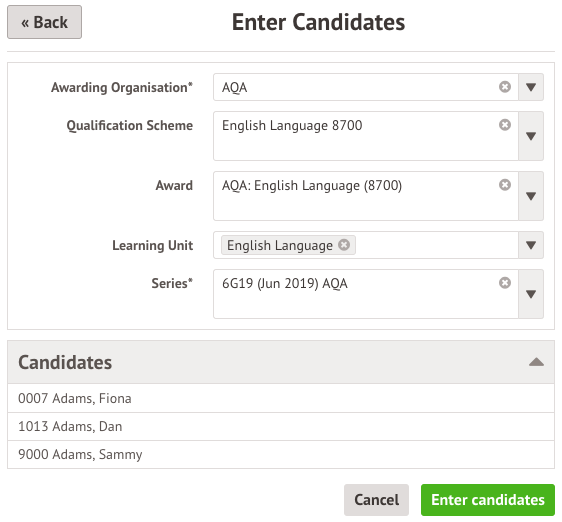Screen dimensions: 562x522
Task: Select candidate 0007 Adams, Fiona
Action: [x=281, y=398]
